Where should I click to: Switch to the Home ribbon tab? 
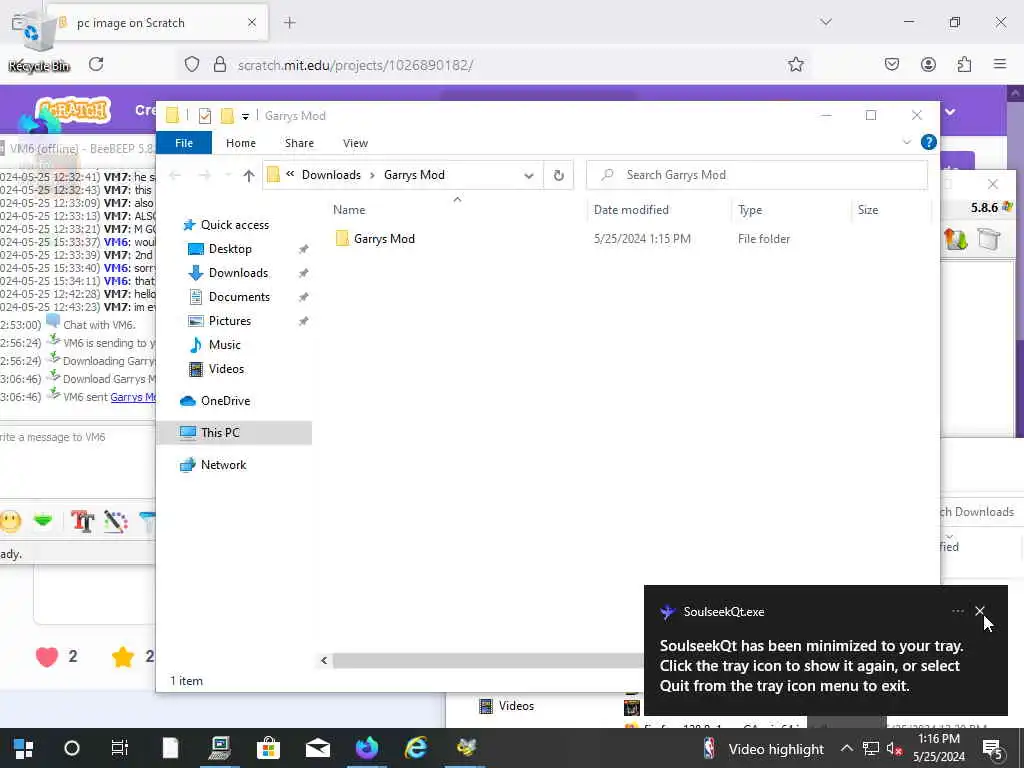pyautogui.click(x=240, y=143)
